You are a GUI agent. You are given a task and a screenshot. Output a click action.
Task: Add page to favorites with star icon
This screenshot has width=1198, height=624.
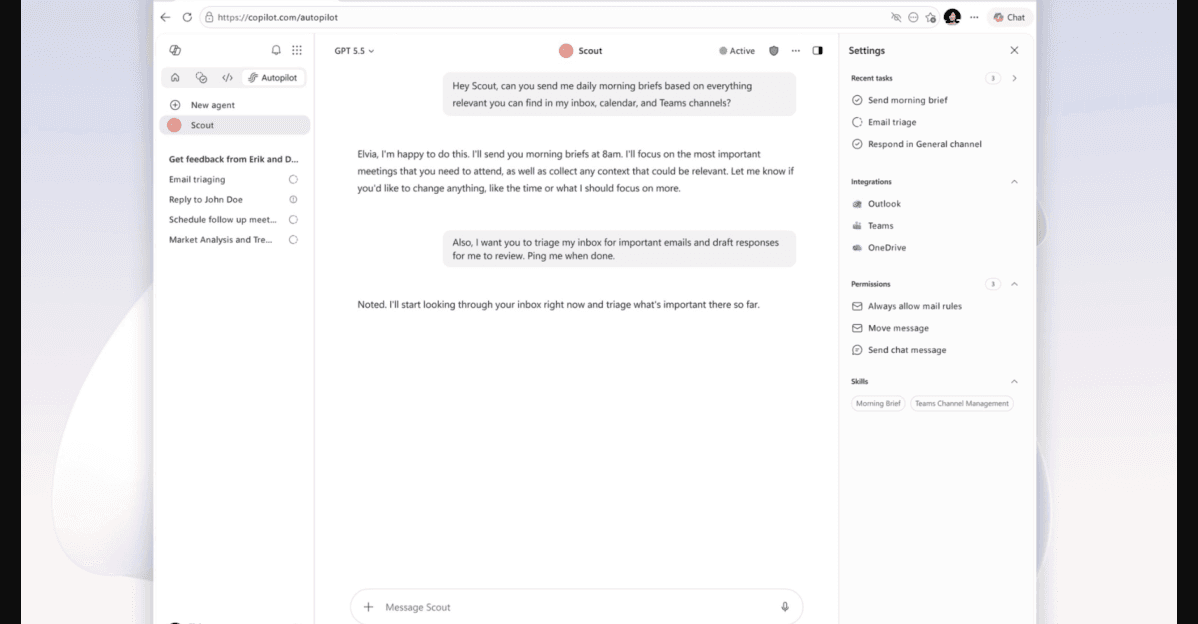click(x=931, y=17)
